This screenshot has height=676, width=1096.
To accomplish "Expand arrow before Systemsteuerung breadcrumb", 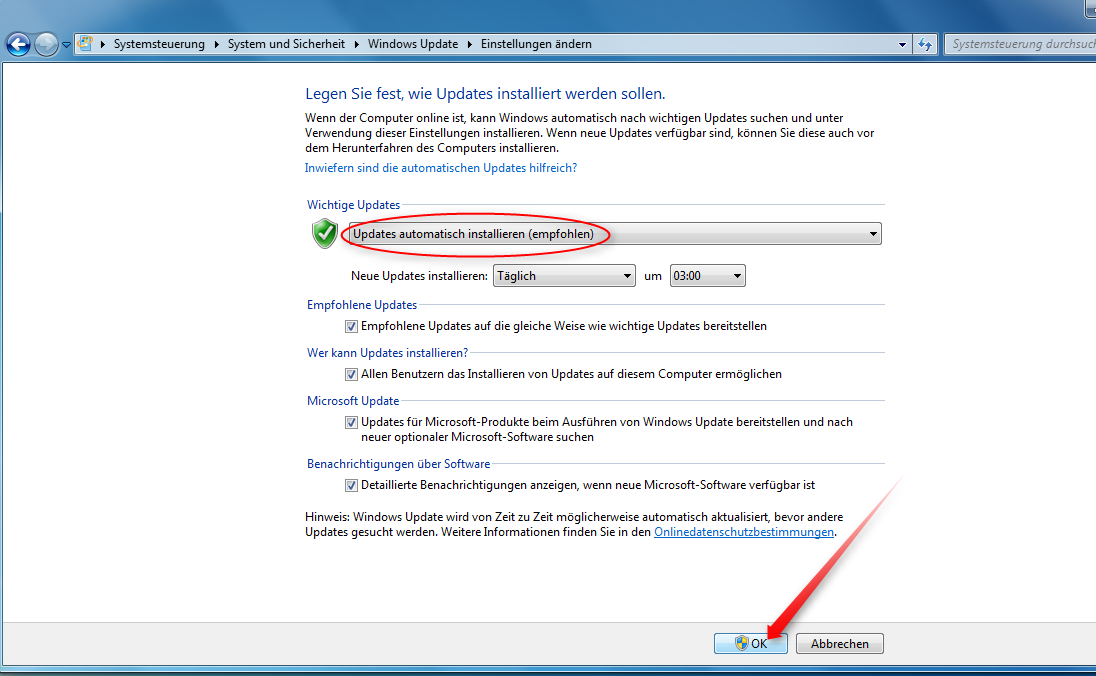I will [103, 44].
